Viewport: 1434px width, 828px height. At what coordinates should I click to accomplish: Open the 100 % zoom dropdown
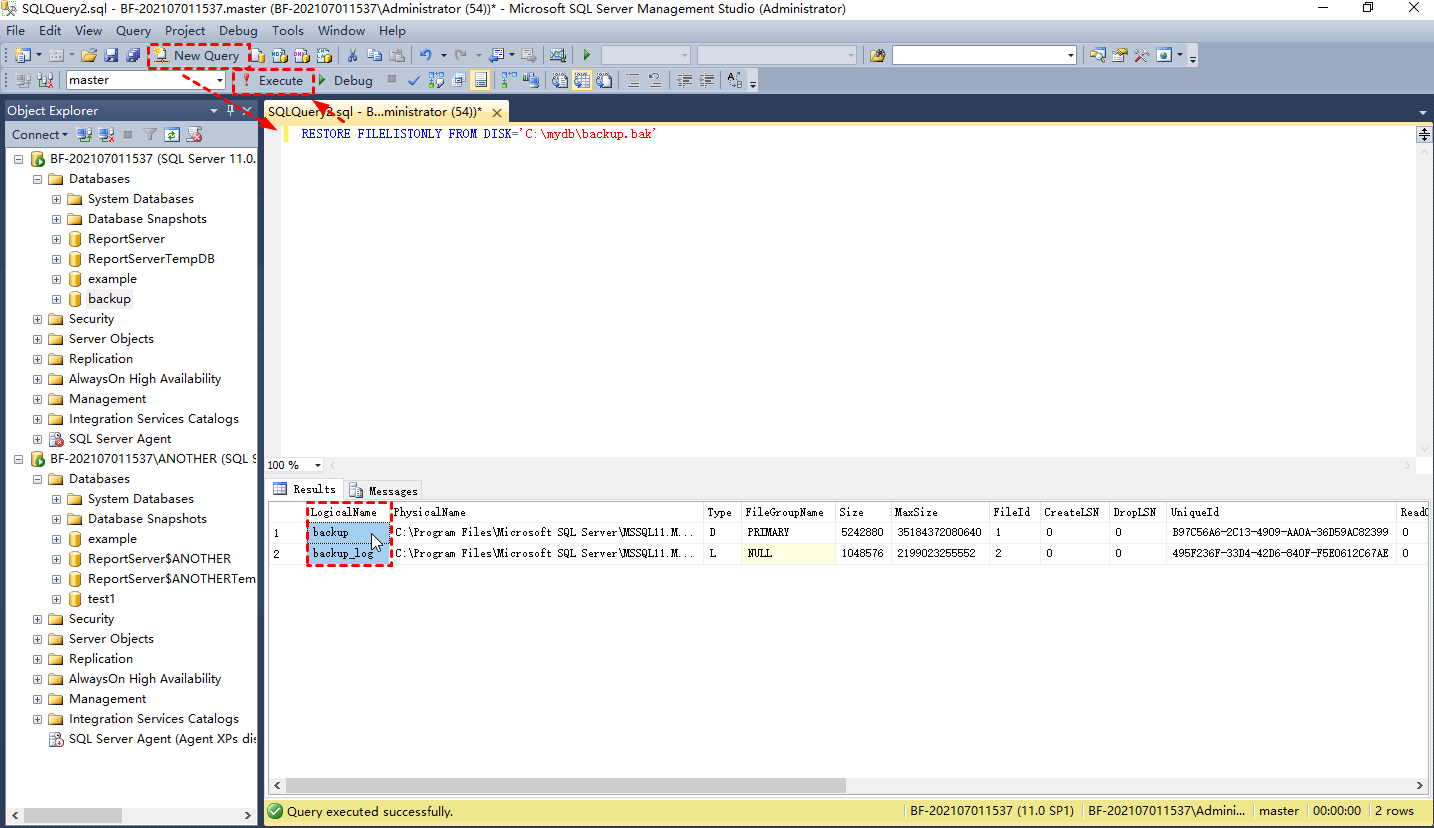click(318, 465)
